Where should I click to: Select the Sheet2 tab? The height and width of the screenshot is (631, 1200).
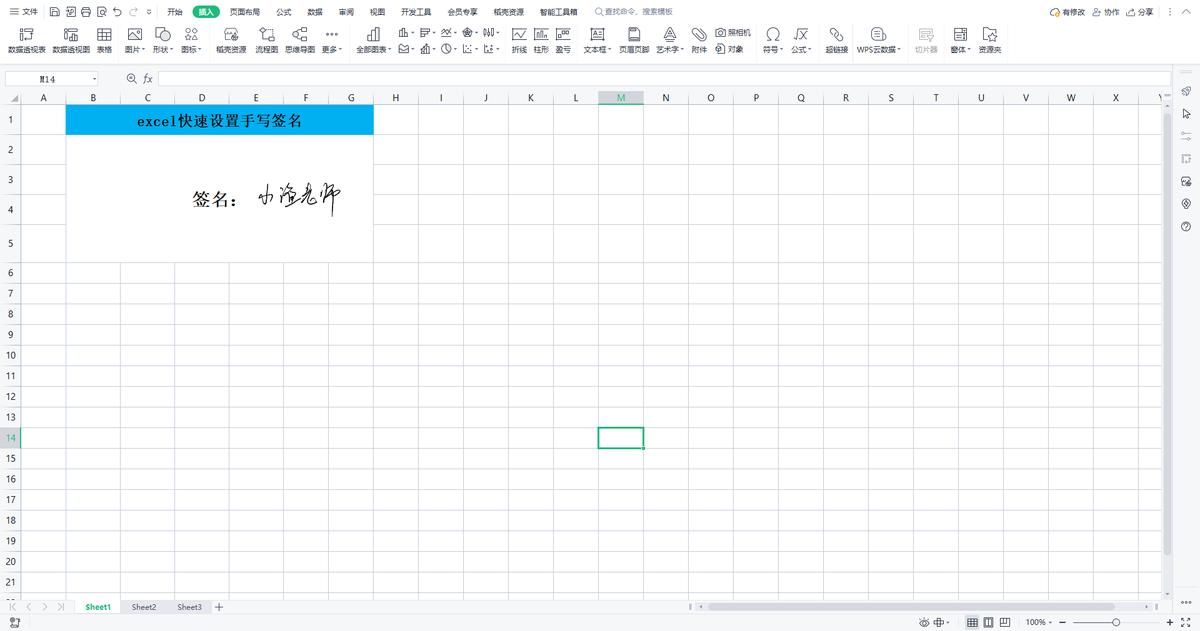(144, 607)
